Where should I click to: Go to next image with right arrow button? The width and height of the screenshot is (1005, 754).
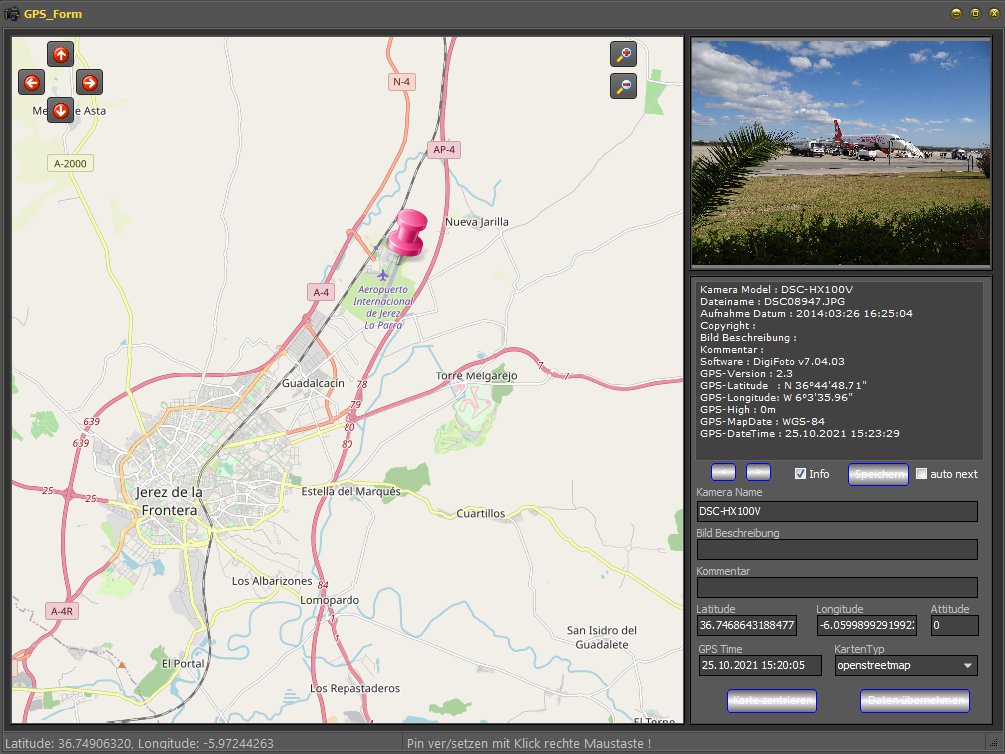(x=761, y=472)
